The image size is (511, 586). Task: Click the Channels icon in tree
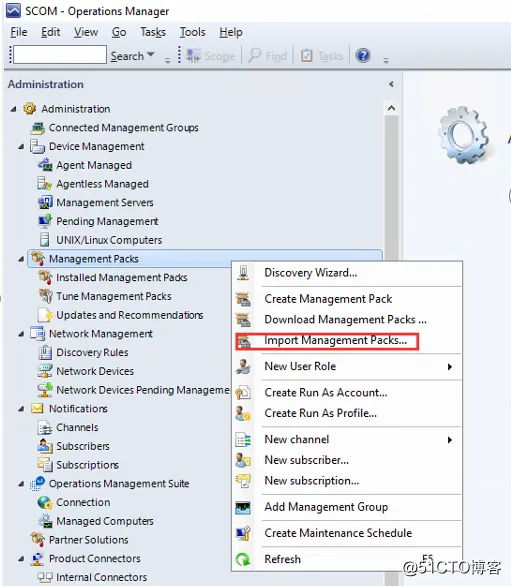pos(45,427)
